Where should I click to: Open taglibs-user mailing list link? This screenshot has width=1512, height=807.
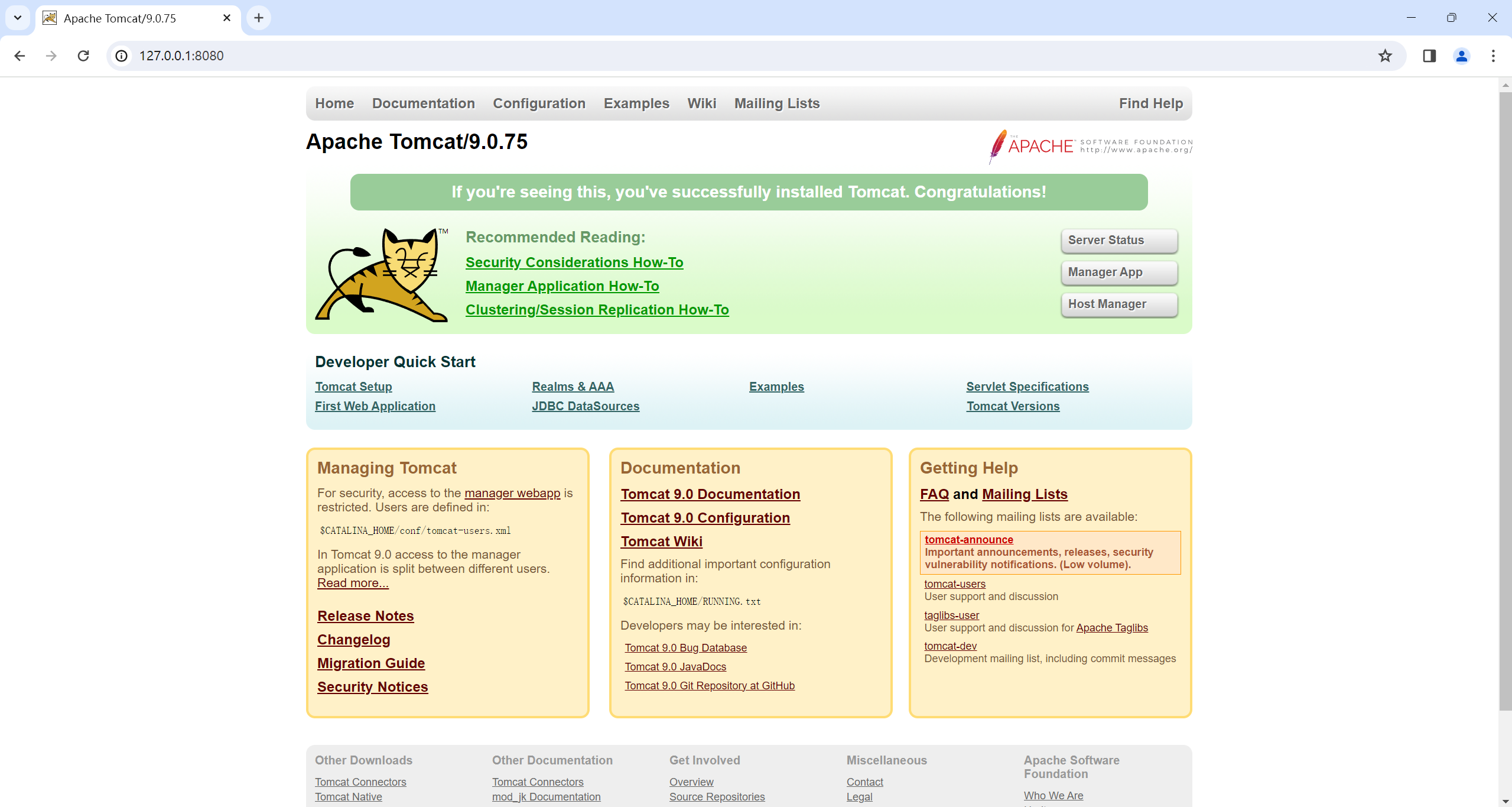tap(951, 615)
